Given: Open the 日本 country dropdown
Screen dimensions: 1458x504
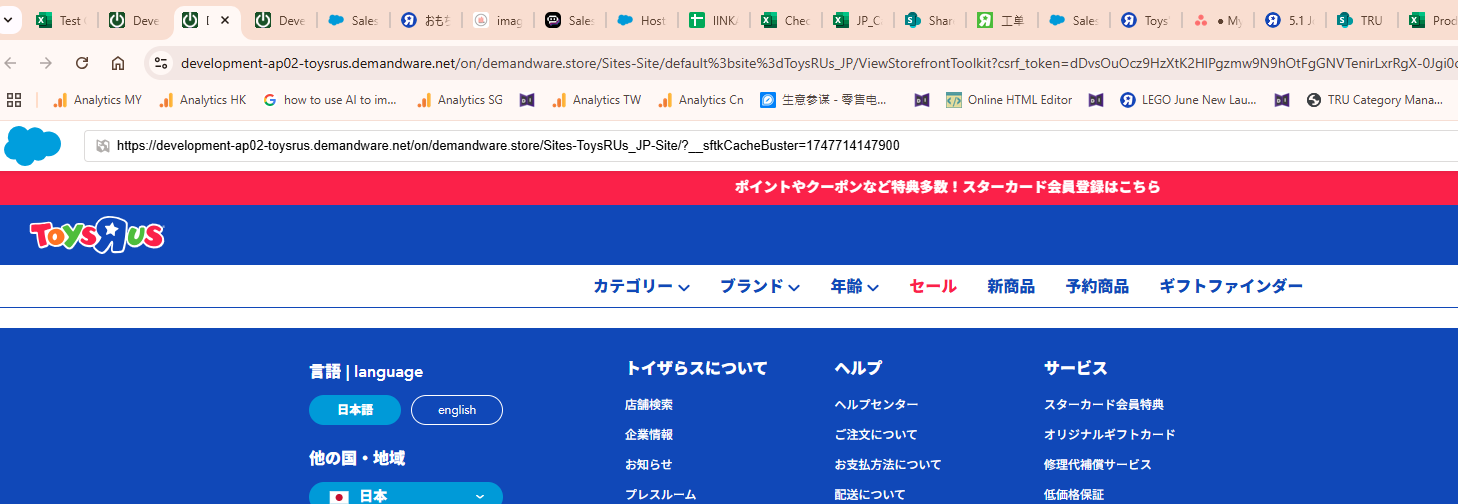Looking at the screenshot, I should (406, 494).
